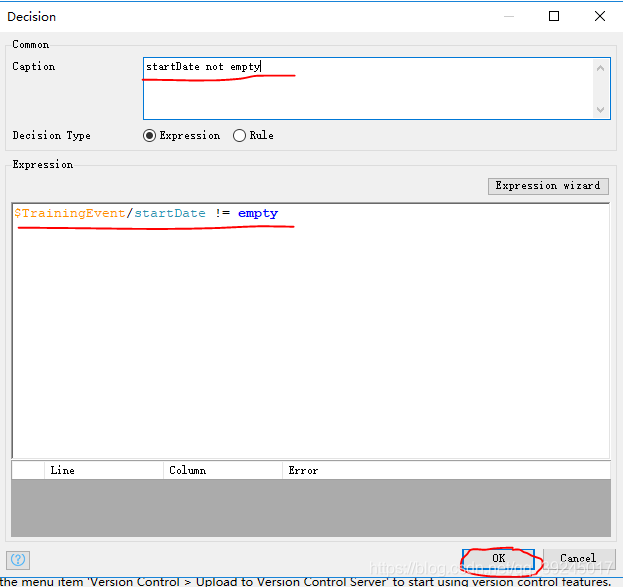
Task: Maximize the Decision dialog window
Action: click(553, 16)
